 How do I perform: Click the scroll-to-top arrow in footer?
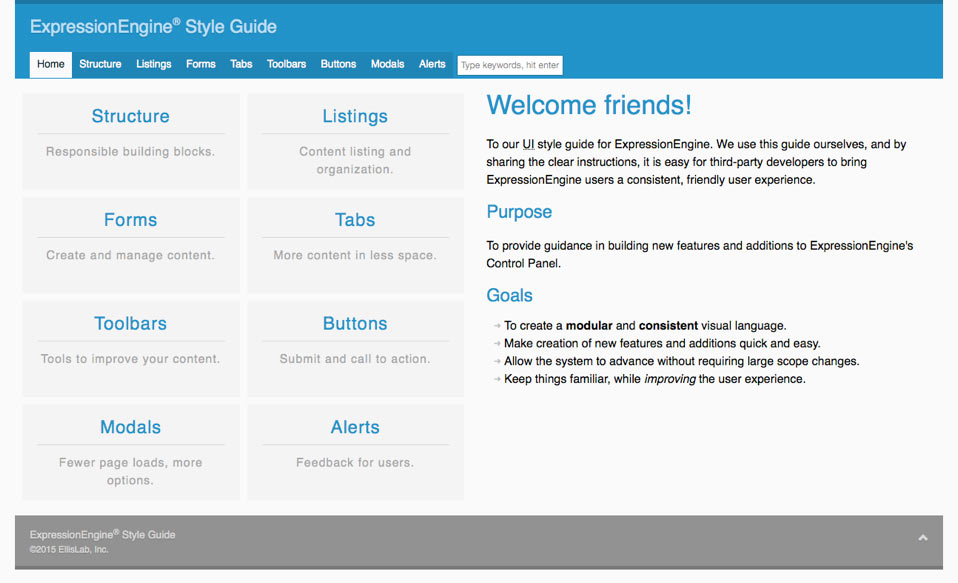click(923, 538)
